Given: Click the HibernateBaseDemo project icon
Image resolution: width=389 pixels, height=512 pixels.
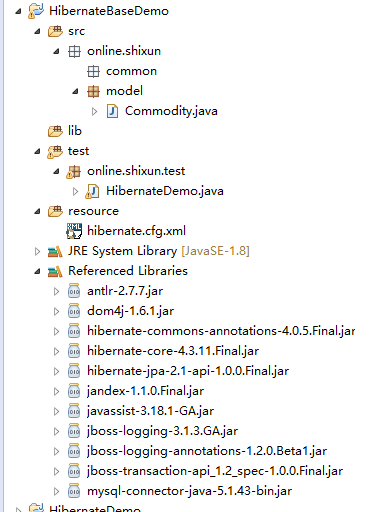Looking at the screenshot, I should coord(36,11).
